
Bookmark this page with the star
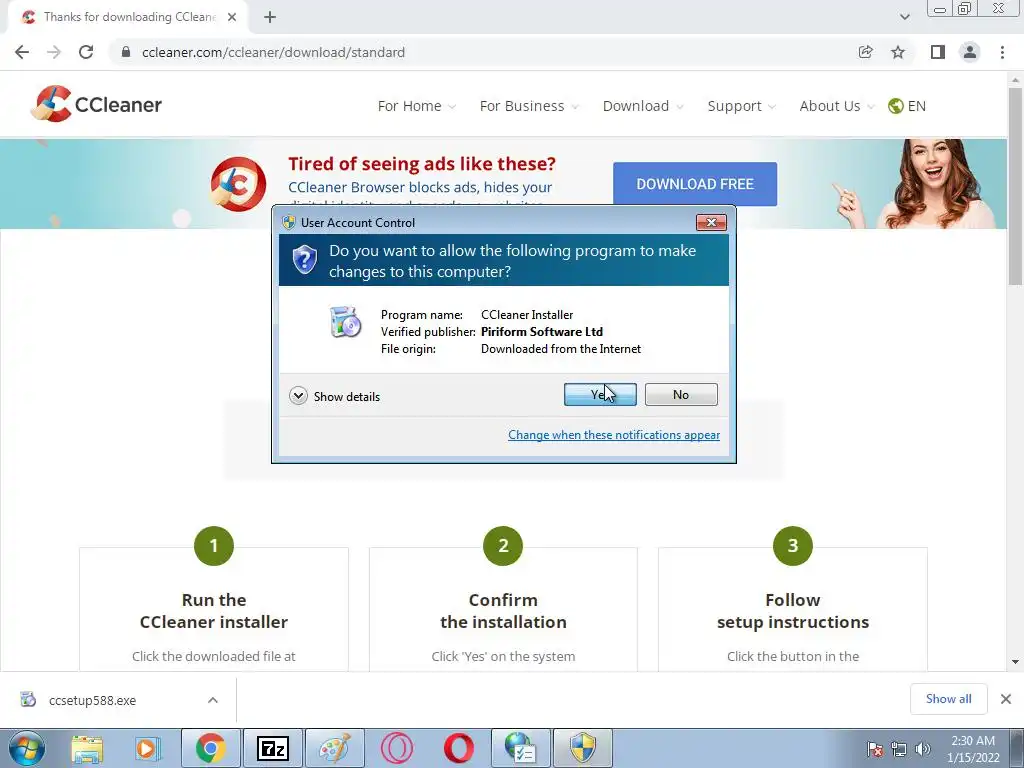coord(898,52)
